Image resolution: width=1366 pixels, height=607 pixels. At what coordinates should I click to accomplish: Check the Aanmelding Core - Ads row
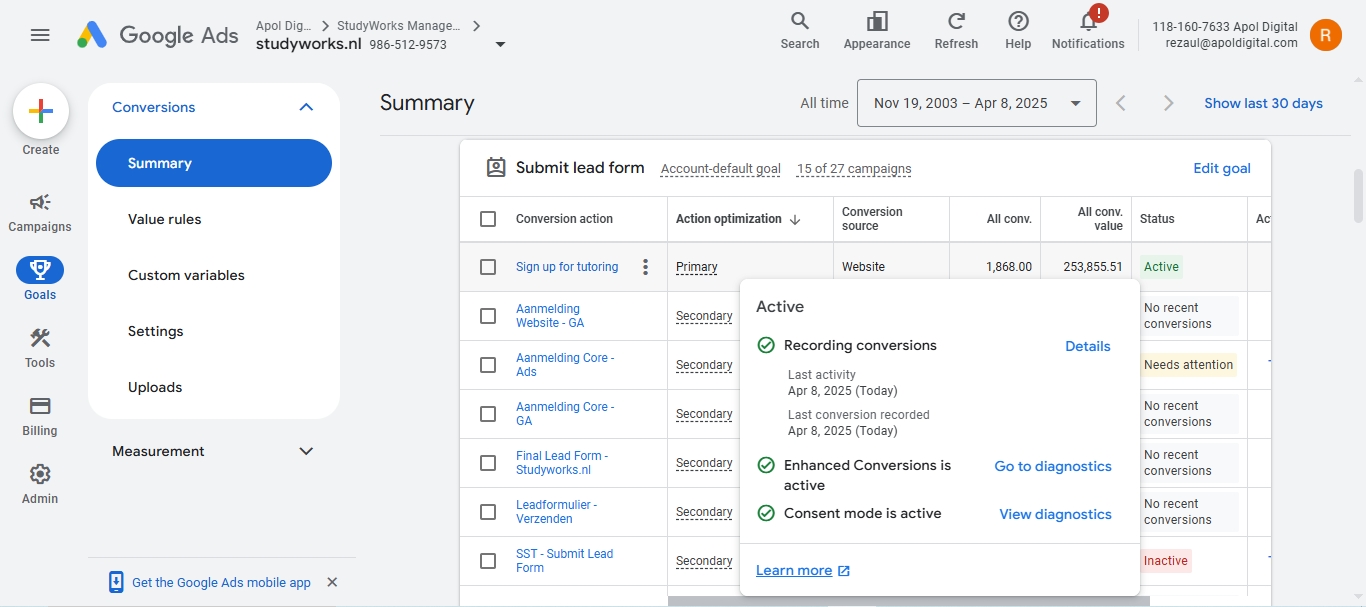[488, 365]
